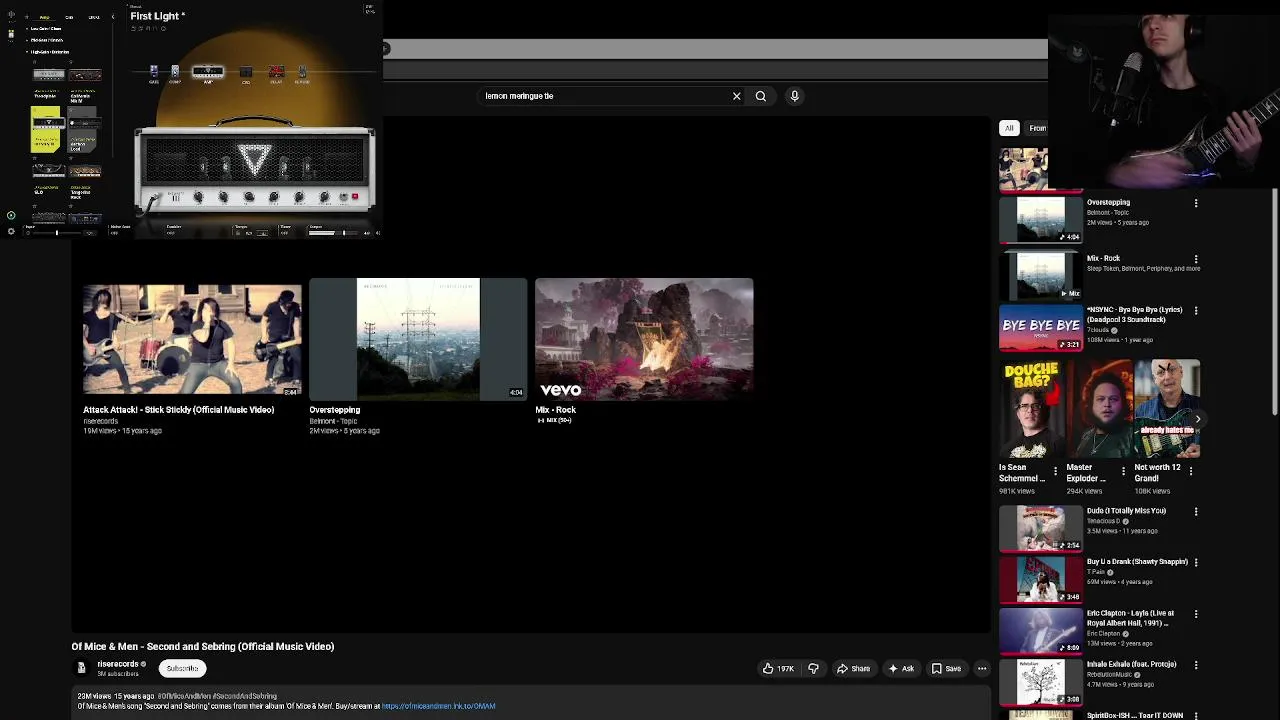Viewport: 1280px width, 720px height.
Task: Open the Overstepping end-screen thumbnail
Action: [x=418, y=339]
